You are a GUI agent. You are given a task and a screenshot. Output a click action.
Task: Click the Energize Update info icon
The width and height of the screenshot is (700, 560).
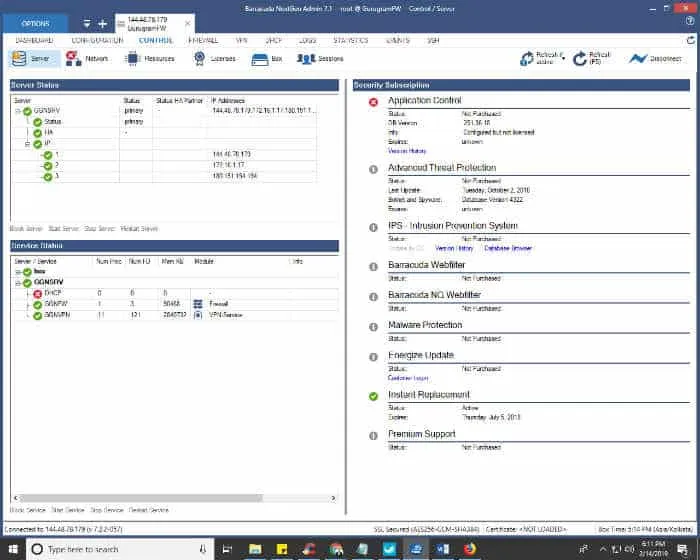click(373, 357)
